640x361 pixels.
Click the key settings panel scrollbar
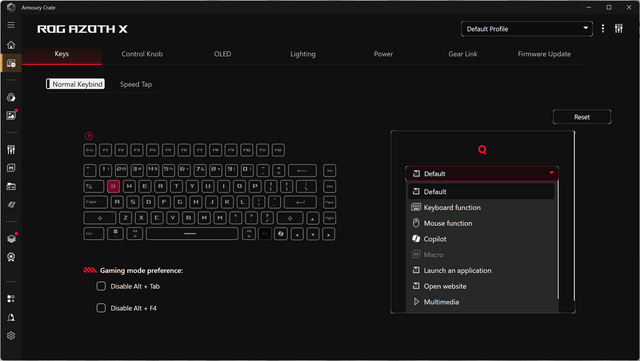click(574, 216)
